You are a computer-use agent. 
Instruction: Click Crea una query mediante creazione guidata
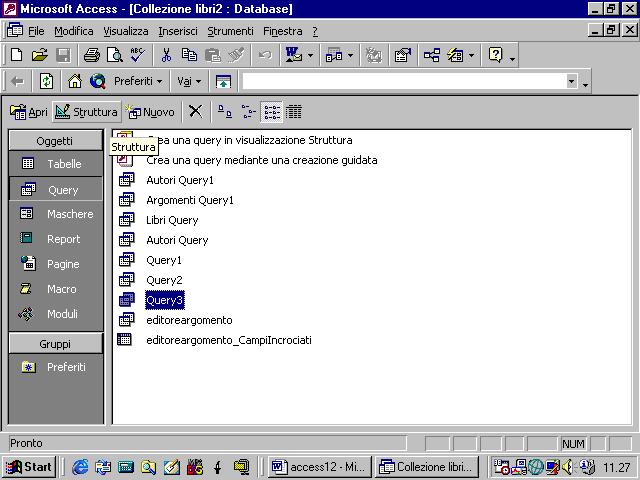[262, 160]
